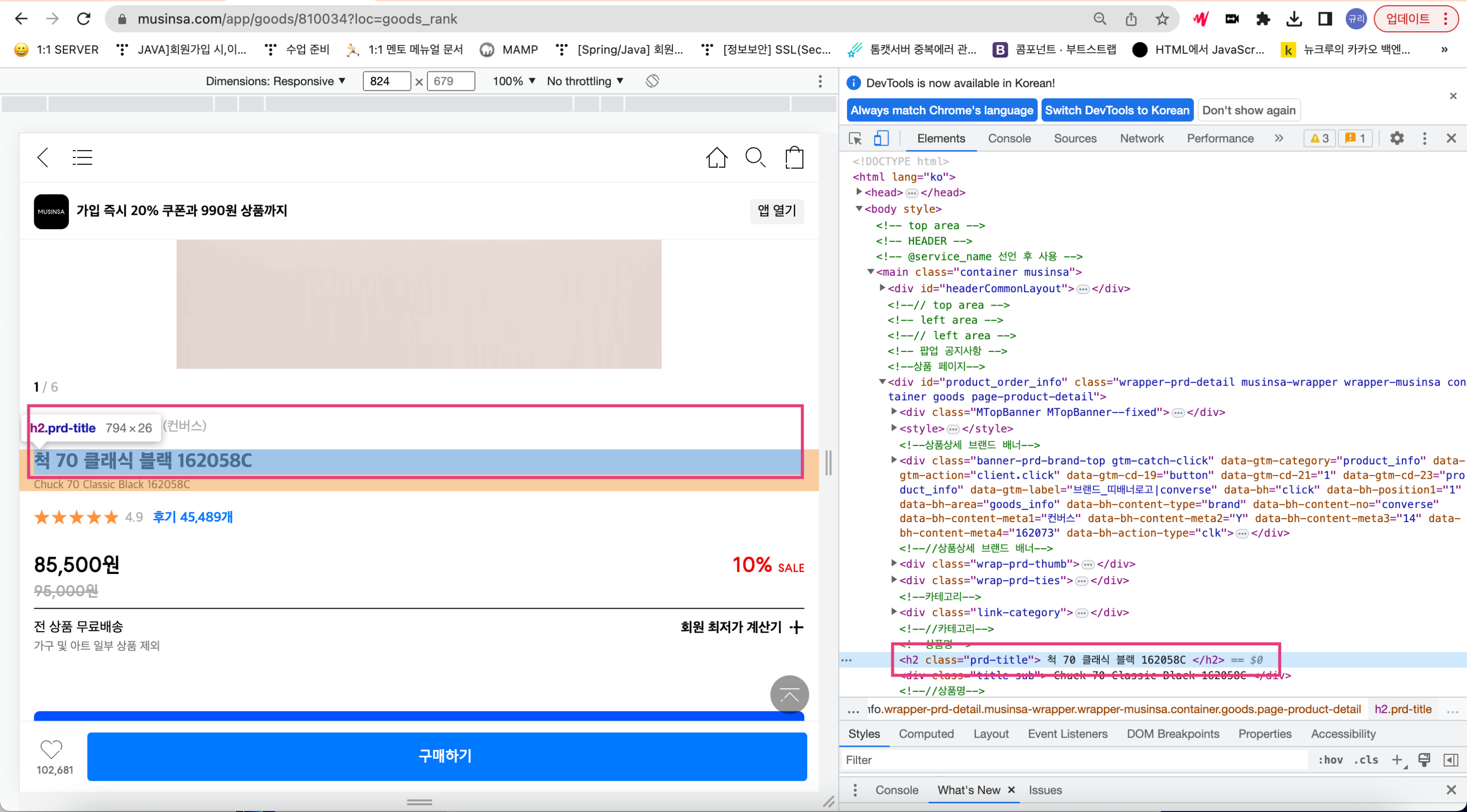This screenshot has height=812, width=1467.
Task: Toggle the device toolbar icon
Action: [881, 138]
